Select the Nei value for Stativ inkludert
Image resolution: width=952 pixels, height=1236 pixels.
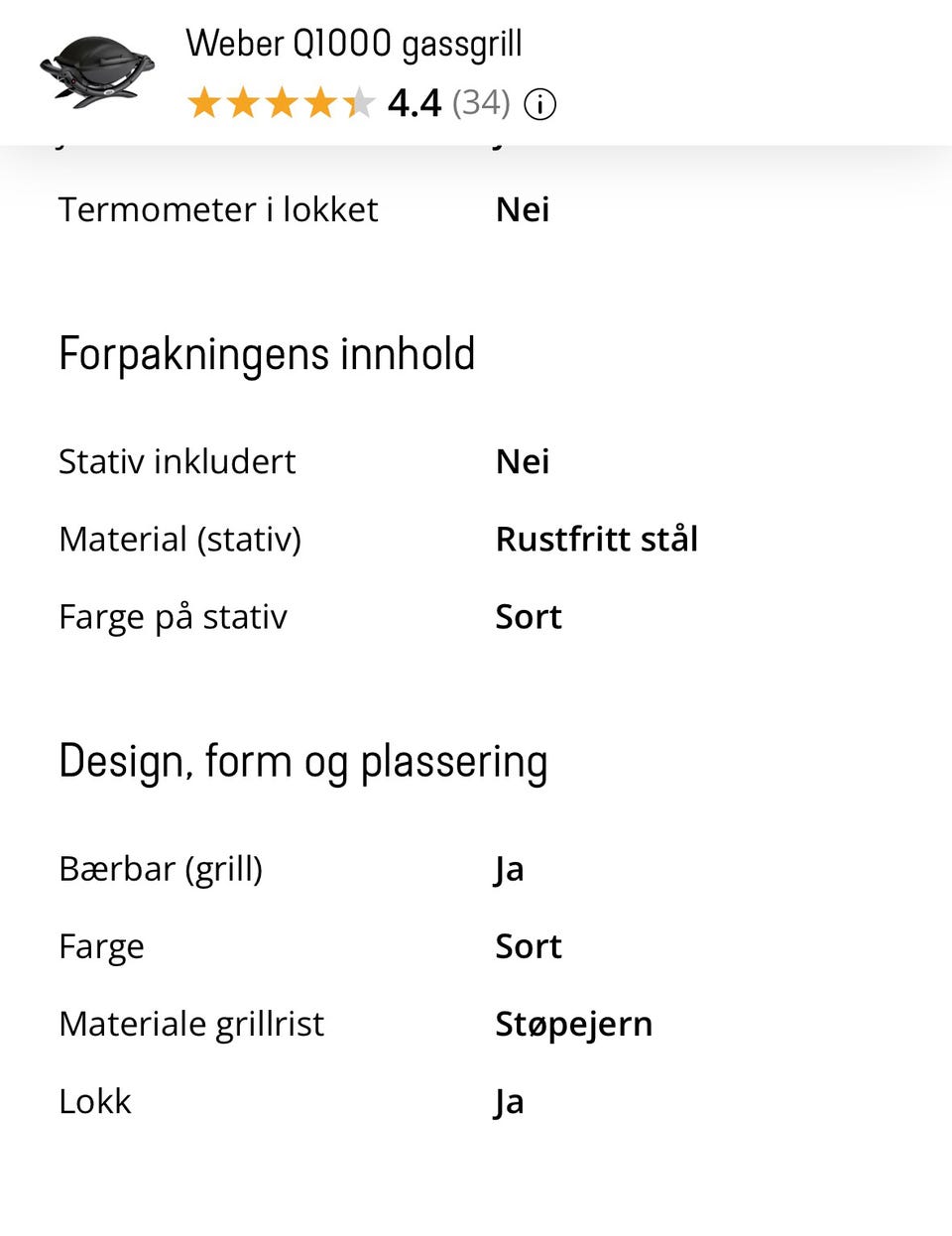click(x=523, y=461)
